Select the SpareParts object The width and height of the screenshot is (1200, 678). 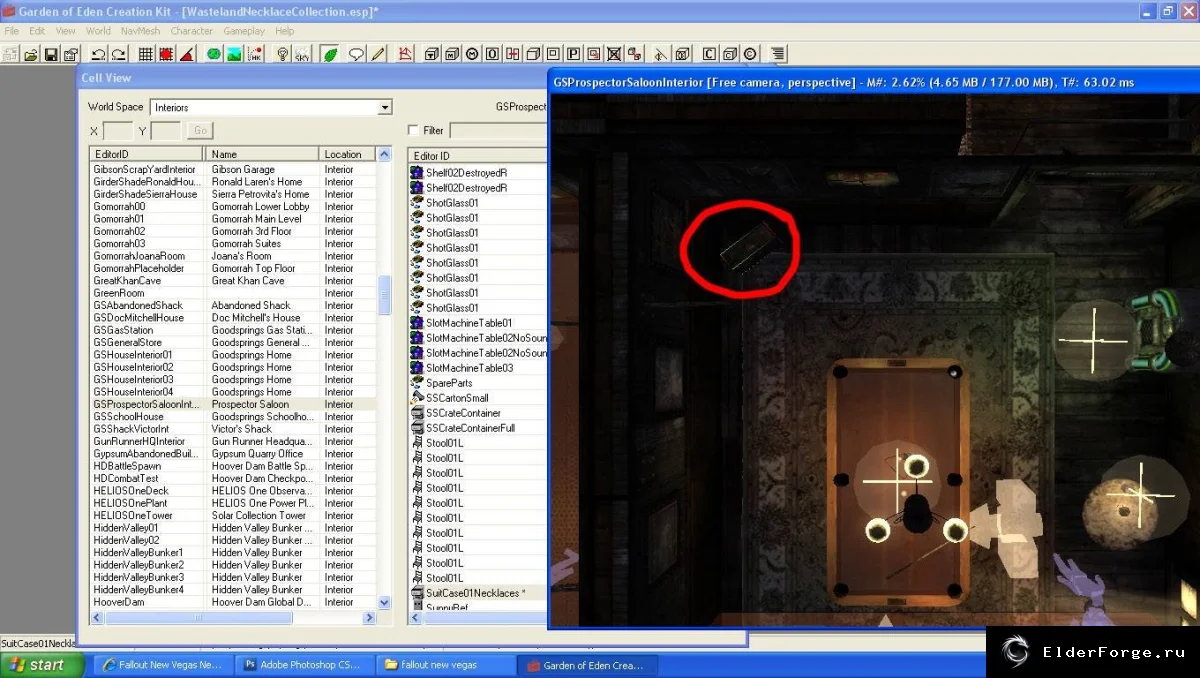[478, 383]
